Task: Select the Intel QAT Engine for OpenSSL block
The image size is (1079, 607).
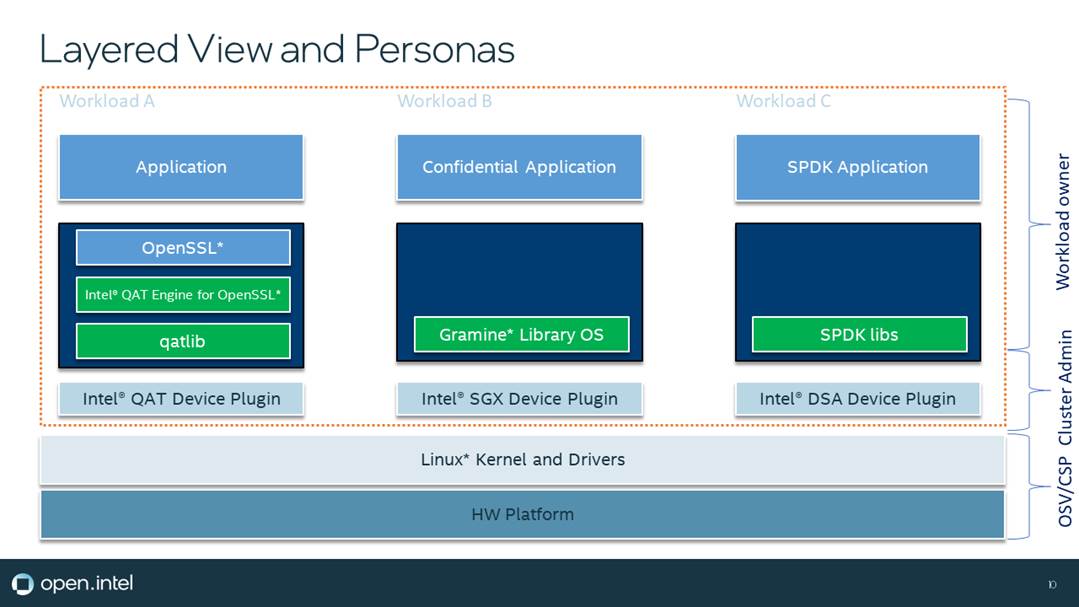Action: pos(183,295)
